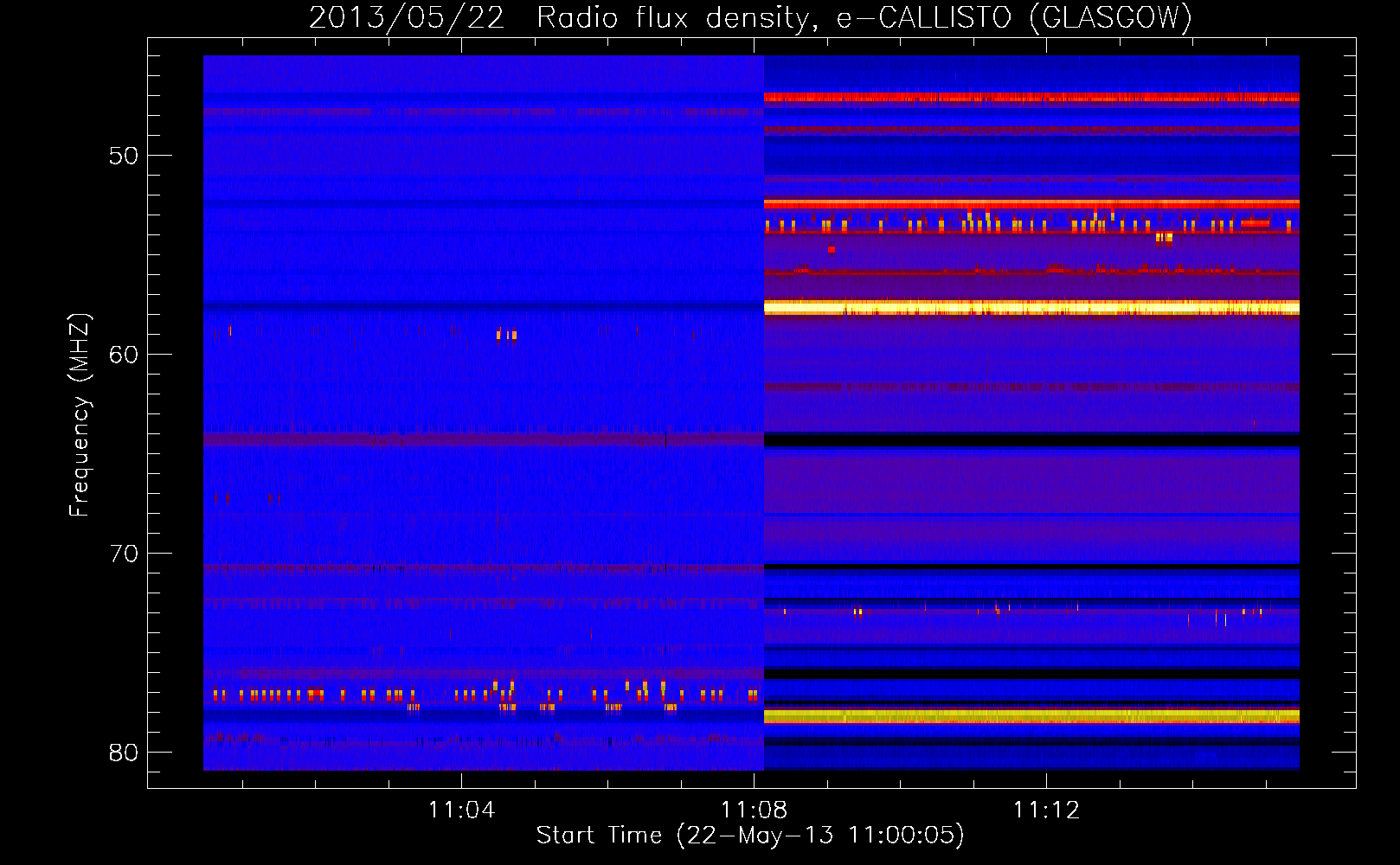Click the frequency tick label '70'

click(123, 554)
